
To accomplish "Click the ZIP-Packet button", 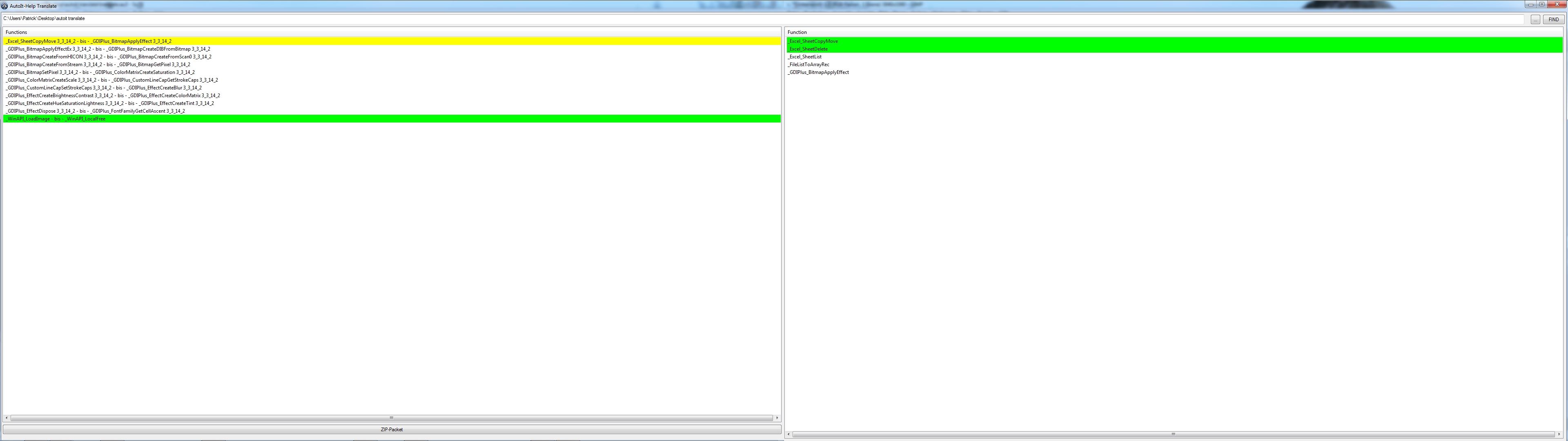I will [392, 430].
